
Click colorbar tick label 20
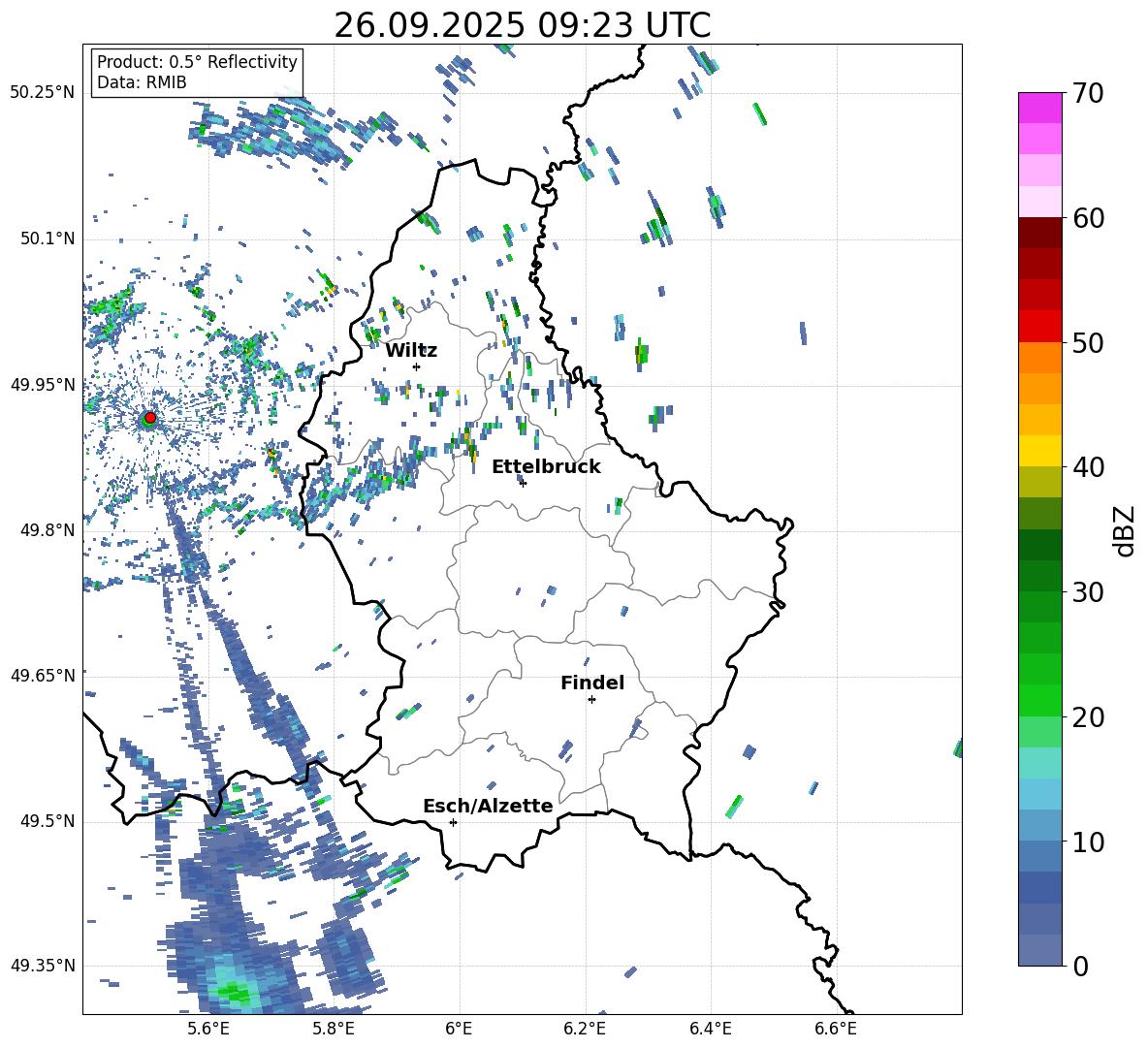click(1087, 717)
